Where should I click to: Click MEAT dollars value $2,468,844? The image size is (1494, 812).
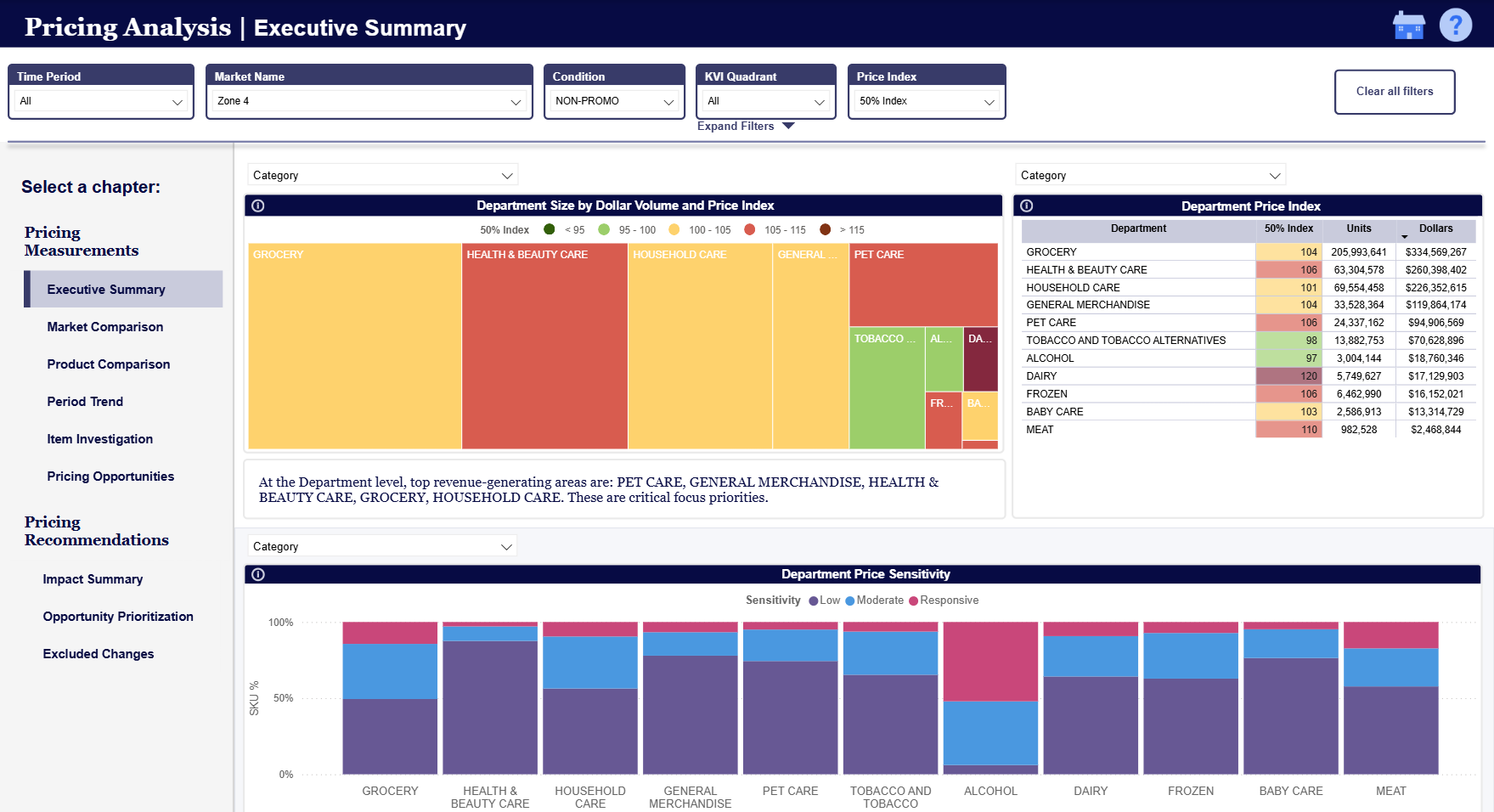tap(1435, 430)
